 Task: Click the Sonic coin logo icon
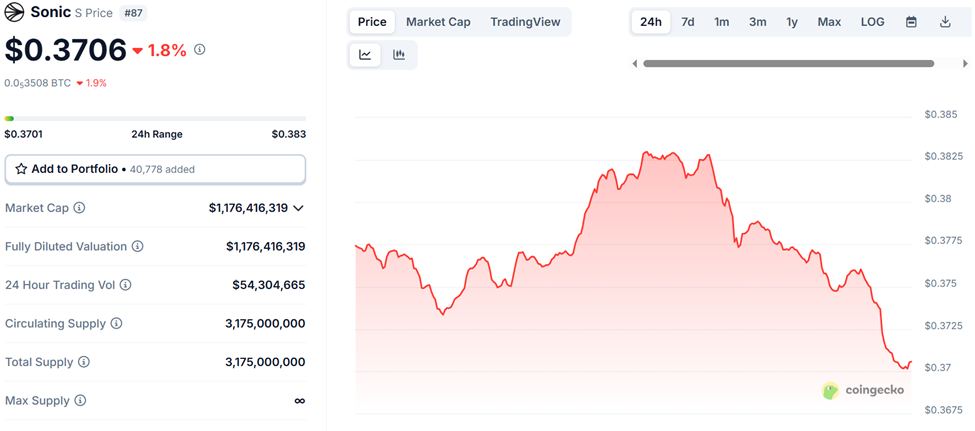[15, 12]
